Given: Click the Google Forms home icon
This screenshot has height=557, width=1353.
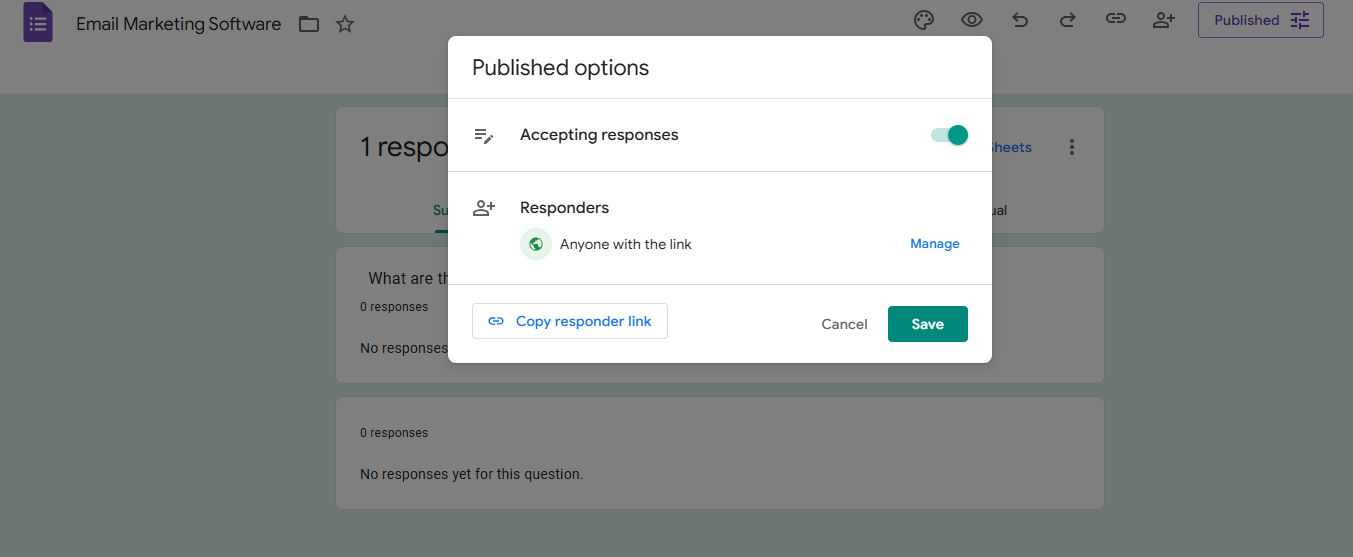Looking at the screenshot, I should click(38, 22).
